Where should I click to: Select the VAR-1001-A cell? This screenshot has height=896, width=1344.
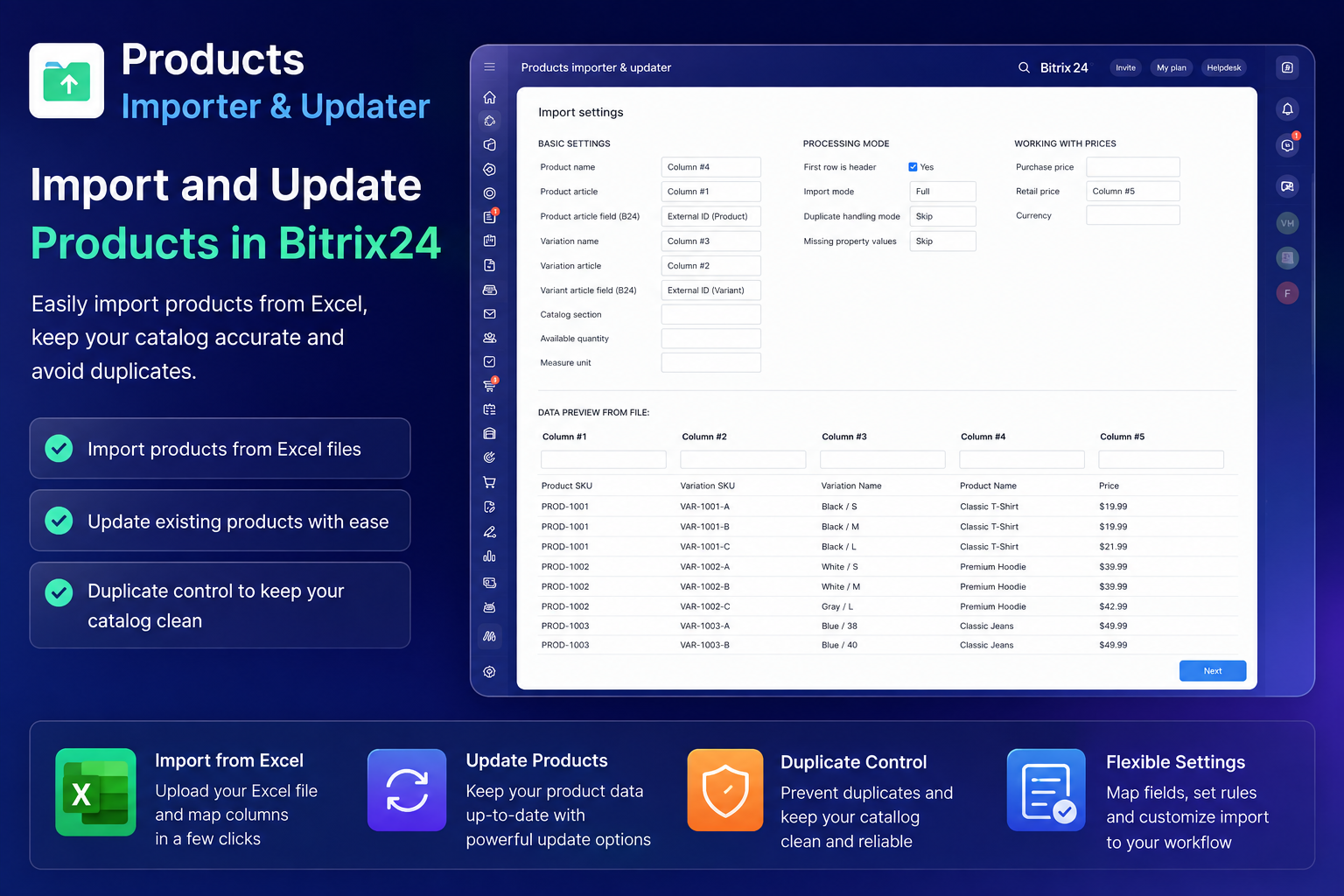tap(704, 507)
